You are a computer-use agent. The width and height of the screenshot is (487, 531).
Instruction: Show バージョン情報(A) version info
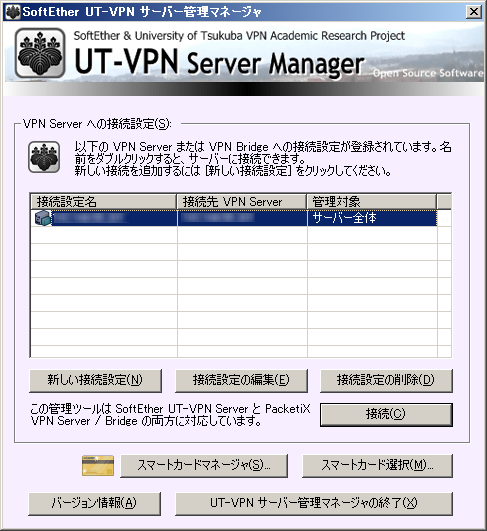click(94, 504)
